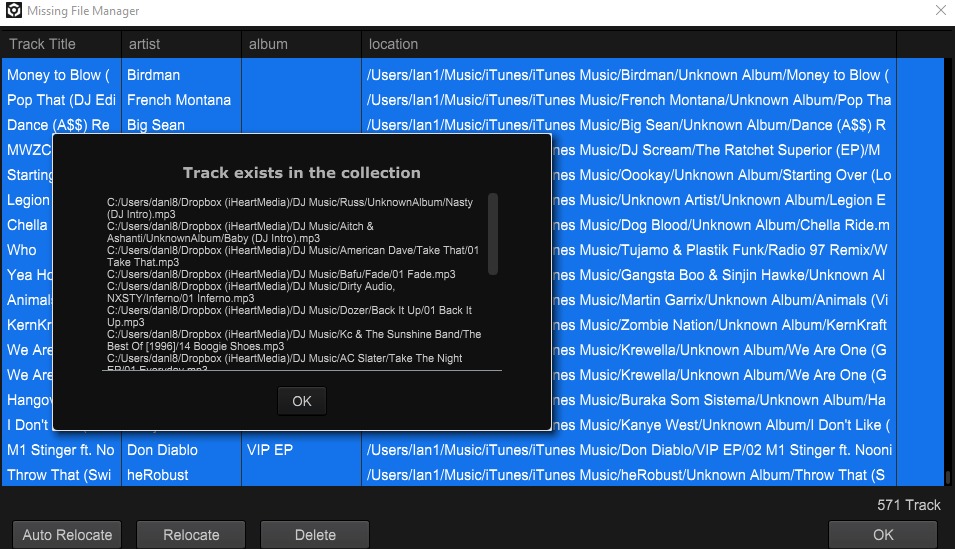Click the Missing File Manager app icon
The image size is (955, 549).
tap(13, 10)
